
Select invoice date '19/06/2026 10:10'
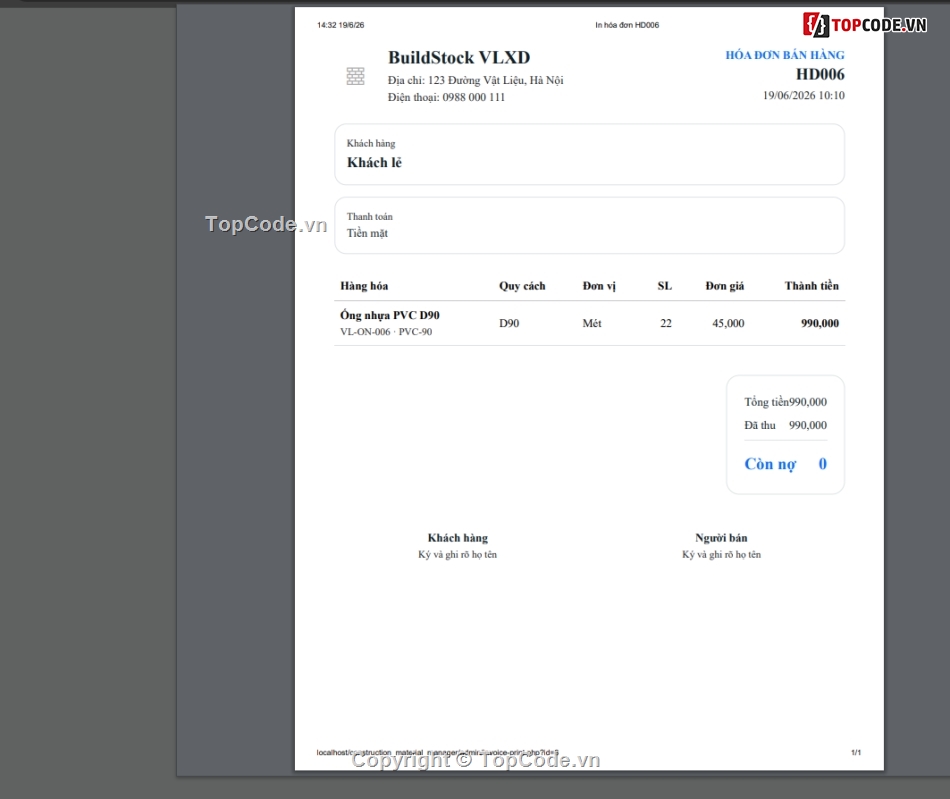[803, 95]
